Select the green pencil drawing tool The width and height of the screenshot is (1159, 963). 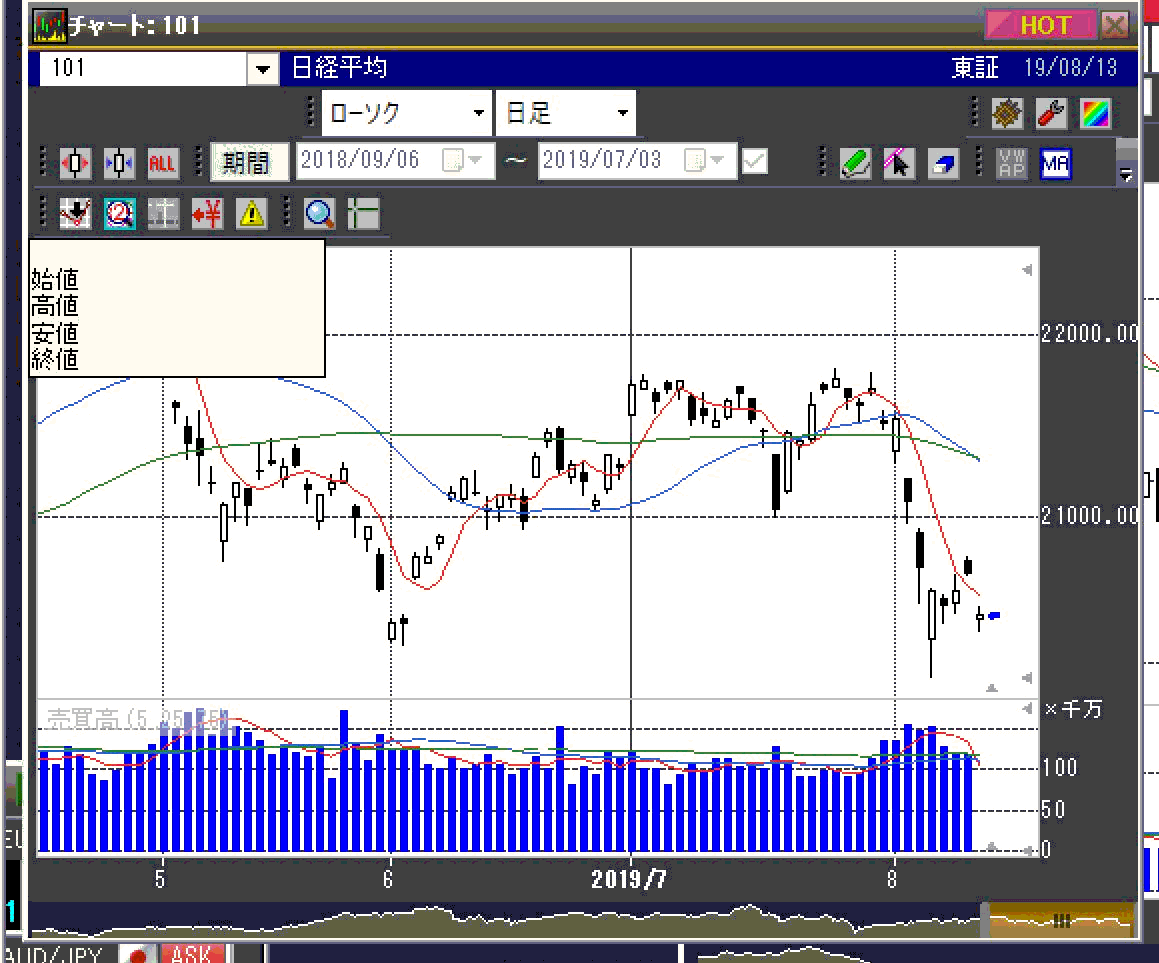pyautogui.click(x=856, y=163)
